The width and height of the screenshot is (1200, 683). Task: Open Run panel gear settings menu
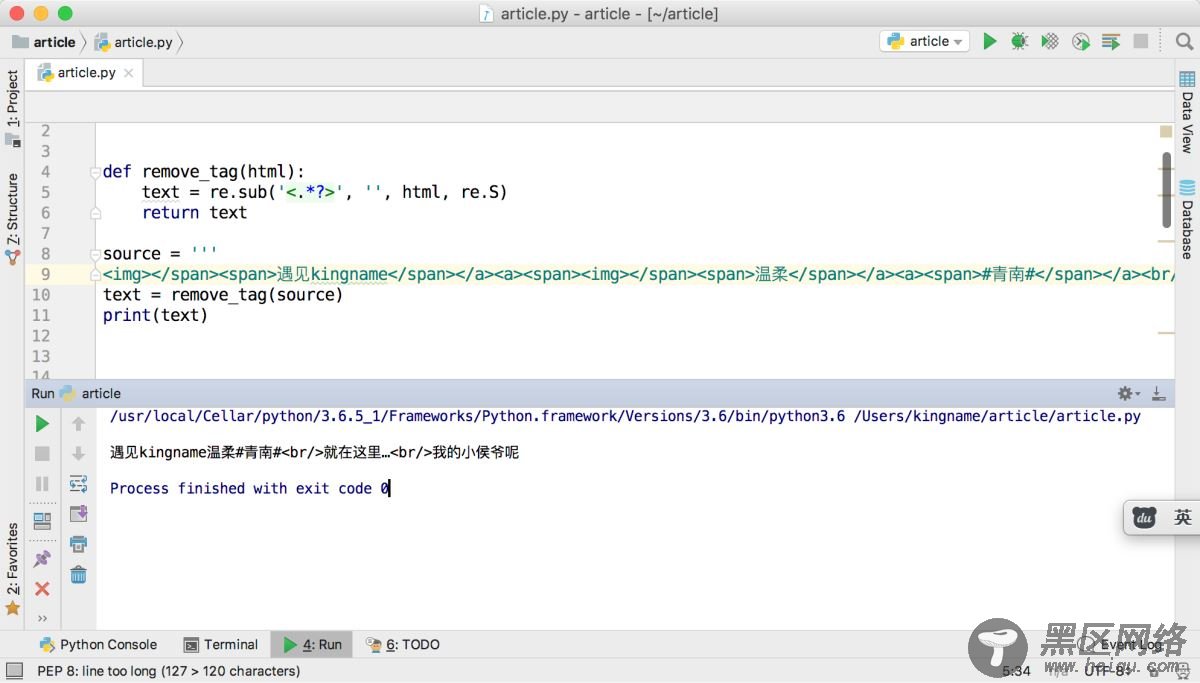[1128, 394]
